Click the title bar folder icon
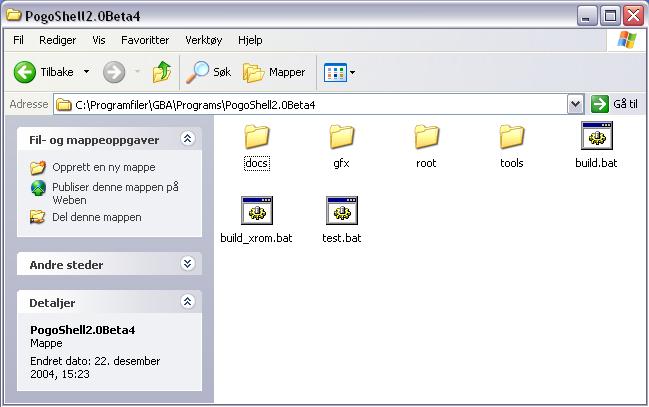The height and width of the screenshot is (407, 649). coord(14,15)
